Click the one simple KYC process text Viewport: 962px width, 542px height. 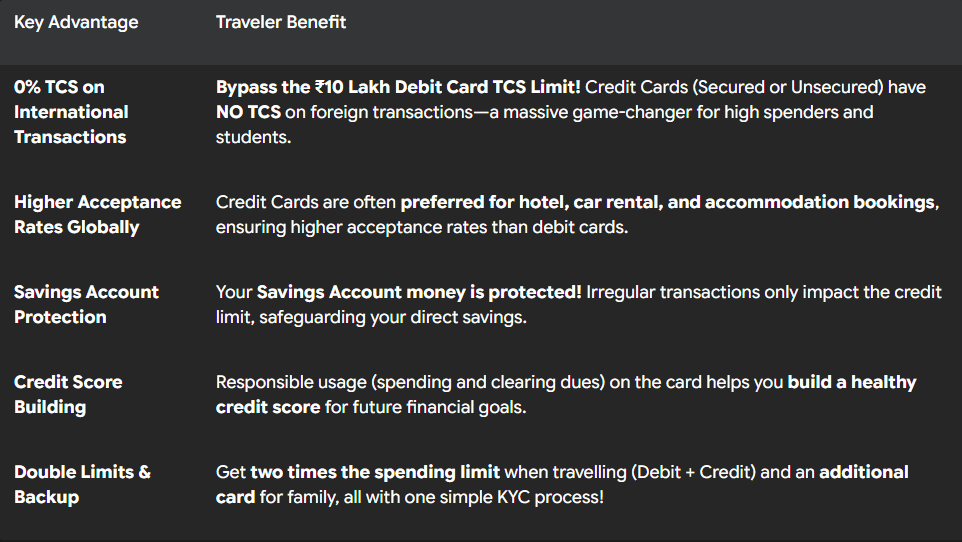coord(504,497)
